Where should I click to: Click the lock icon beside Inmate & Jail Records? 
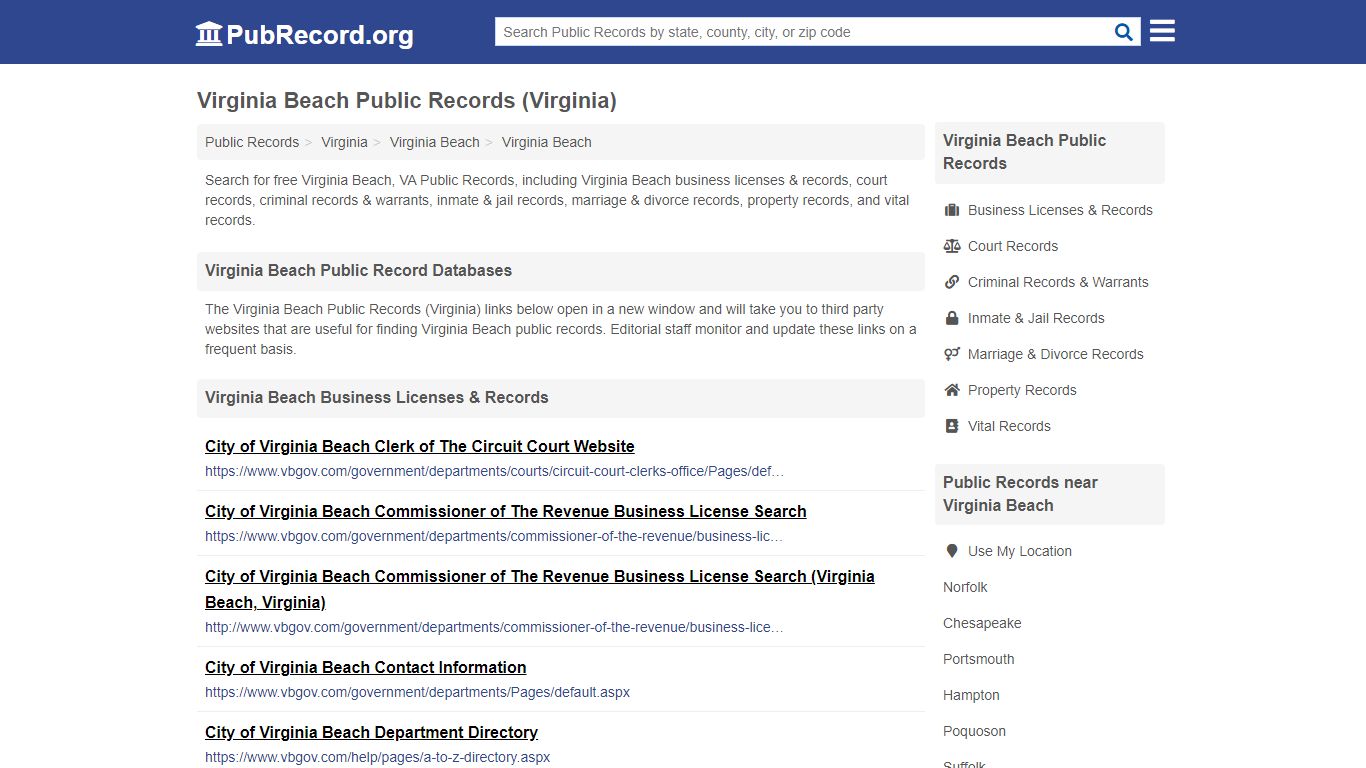952,318
